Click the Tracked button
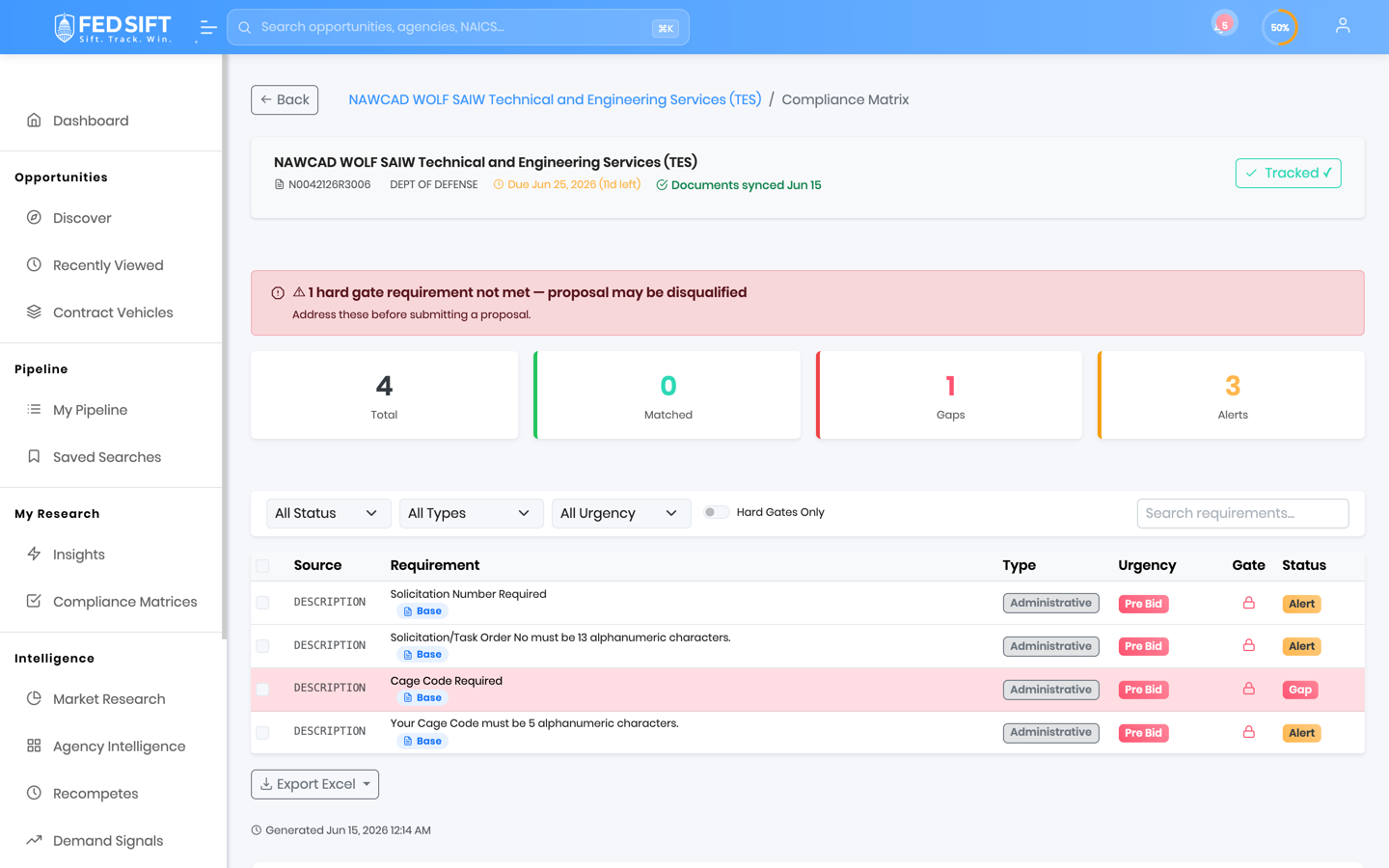The height and width of the screenshot is (868, 1389). [x=1288, y=173]
